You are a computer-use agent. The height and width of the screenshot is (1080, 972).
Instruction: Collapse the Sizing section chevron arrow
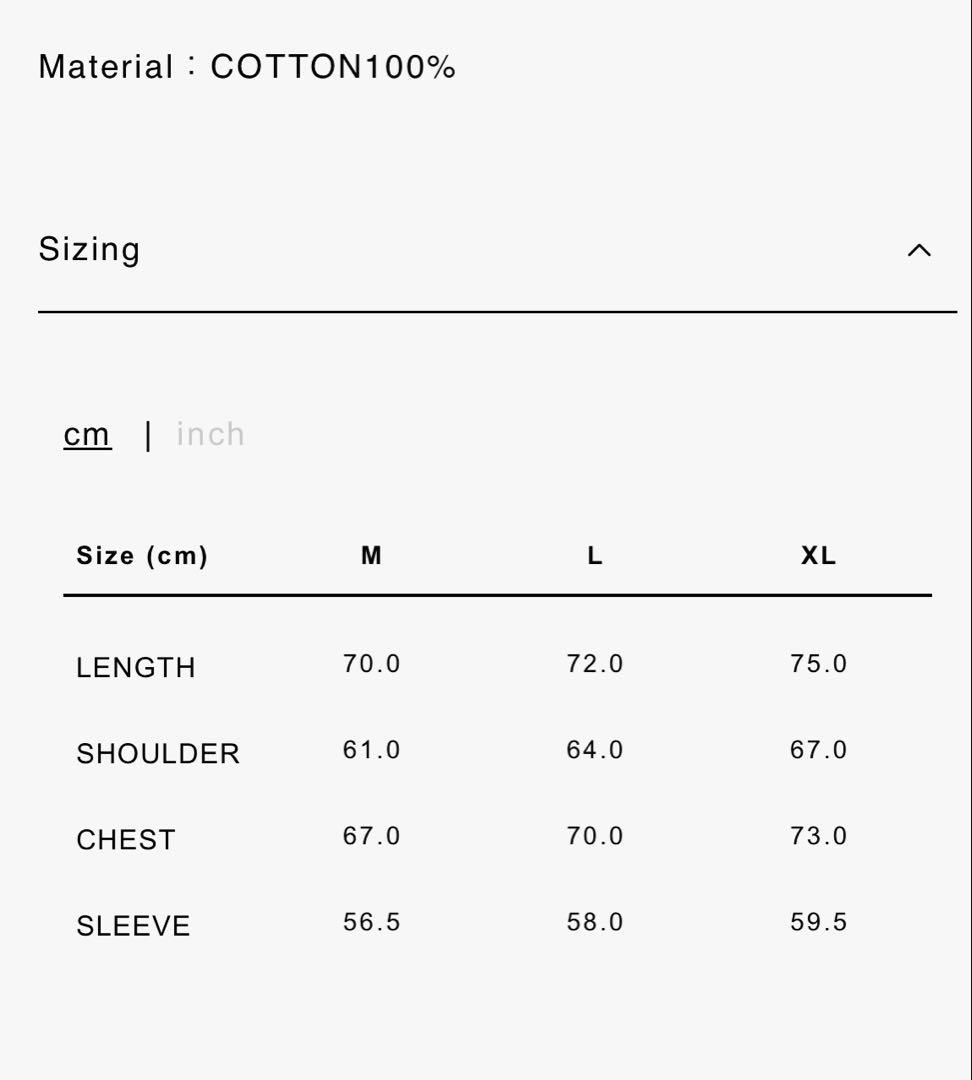[x=918, y=250]
